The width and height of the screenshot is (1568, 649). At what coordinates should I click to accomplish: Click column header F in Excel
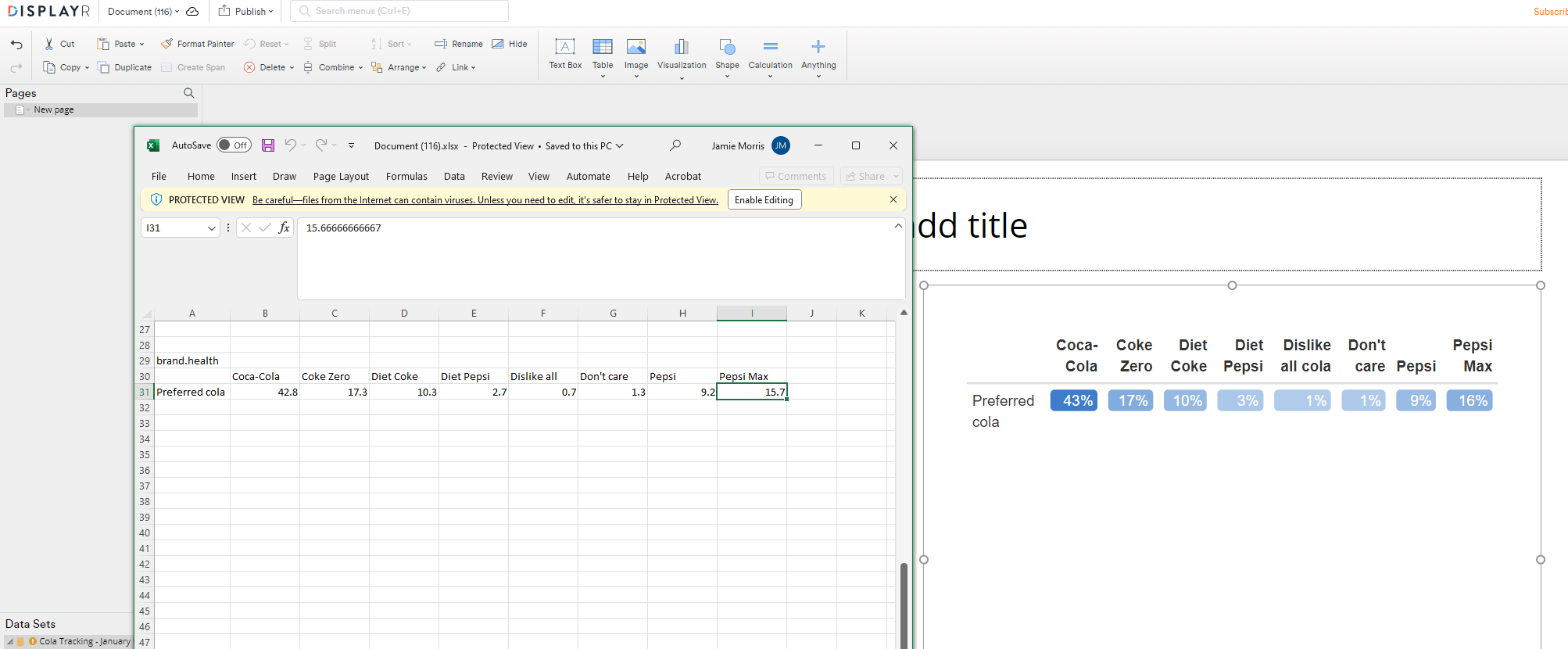[x=543, y=313]
